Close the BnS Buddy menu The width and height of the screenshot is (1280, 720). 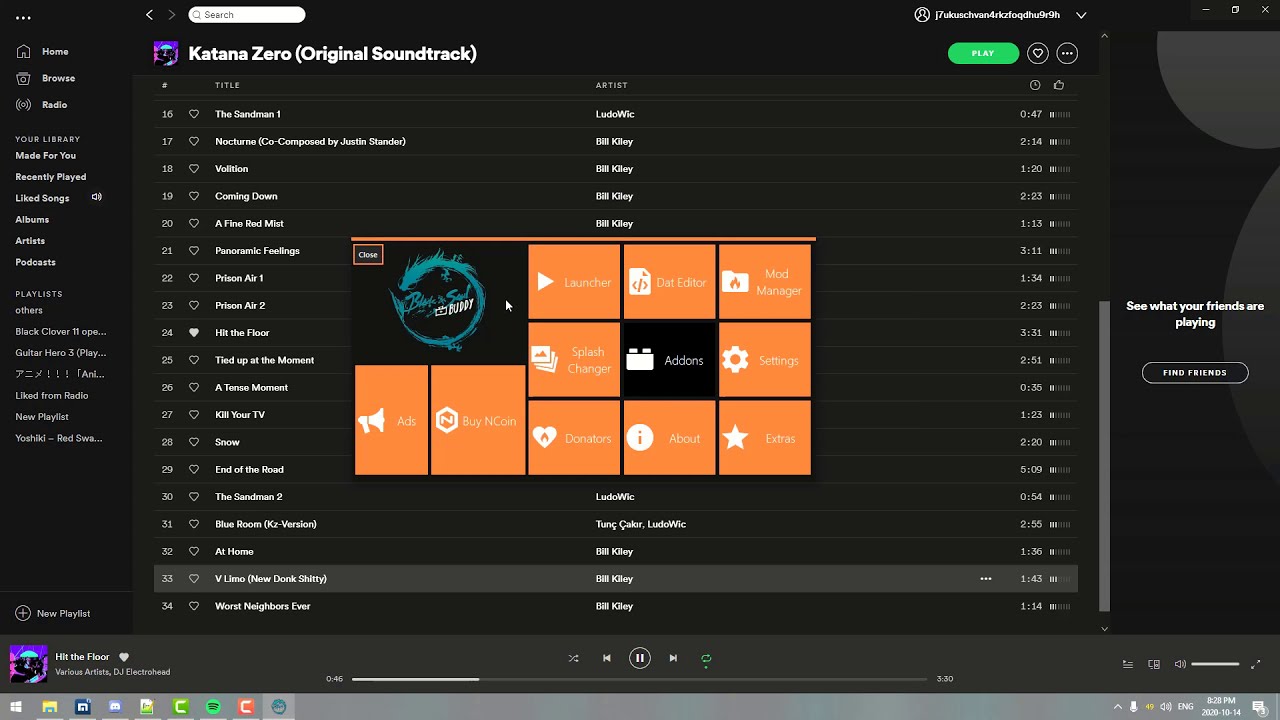click(x=368, y=254)
